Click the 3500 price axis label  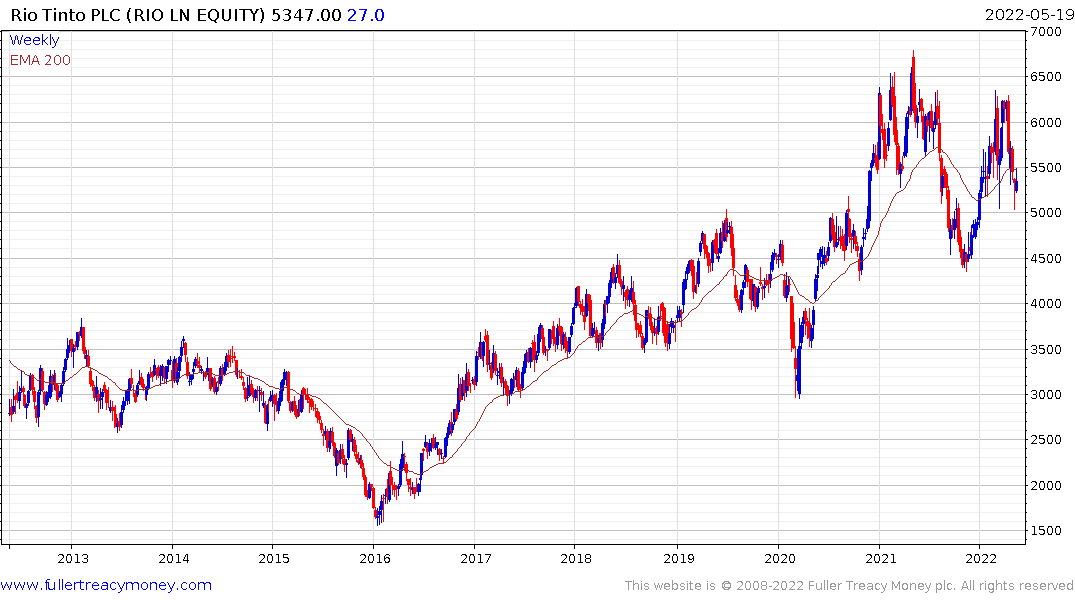pyautogui.click(x=1046, y=350)
